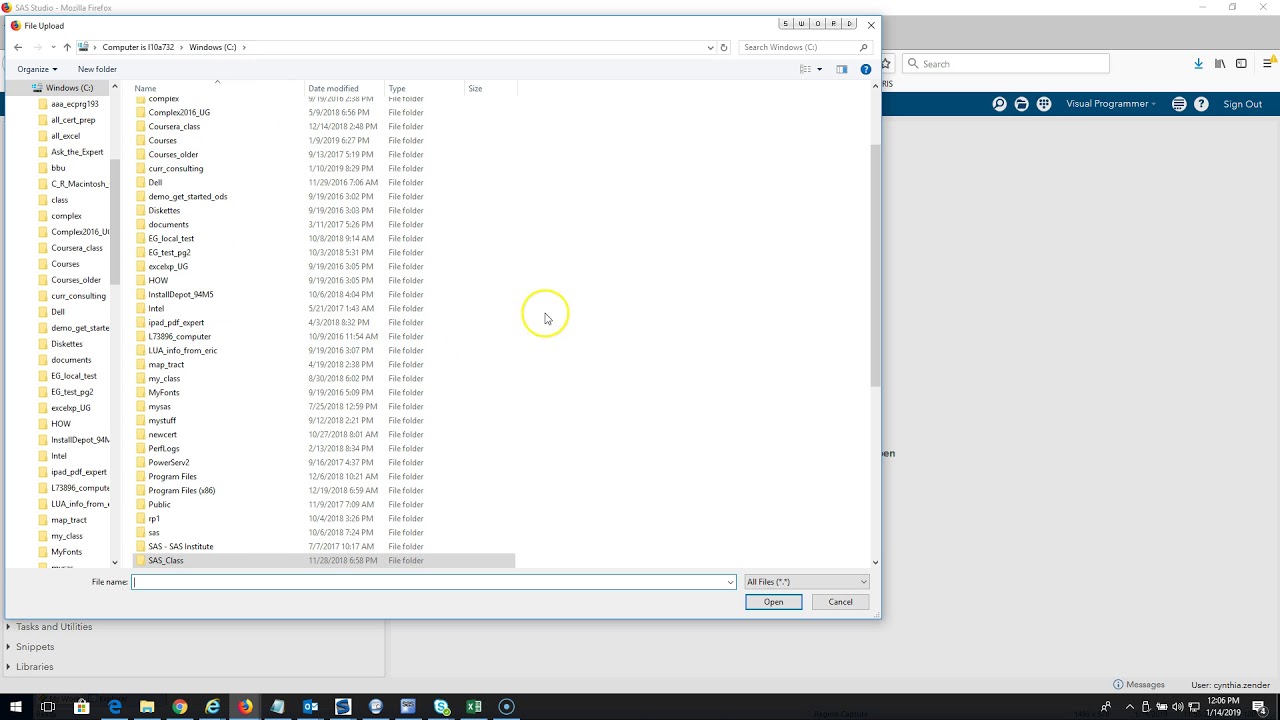
Task: Open address bar history dropdown
Action: (x=710, y=47)
